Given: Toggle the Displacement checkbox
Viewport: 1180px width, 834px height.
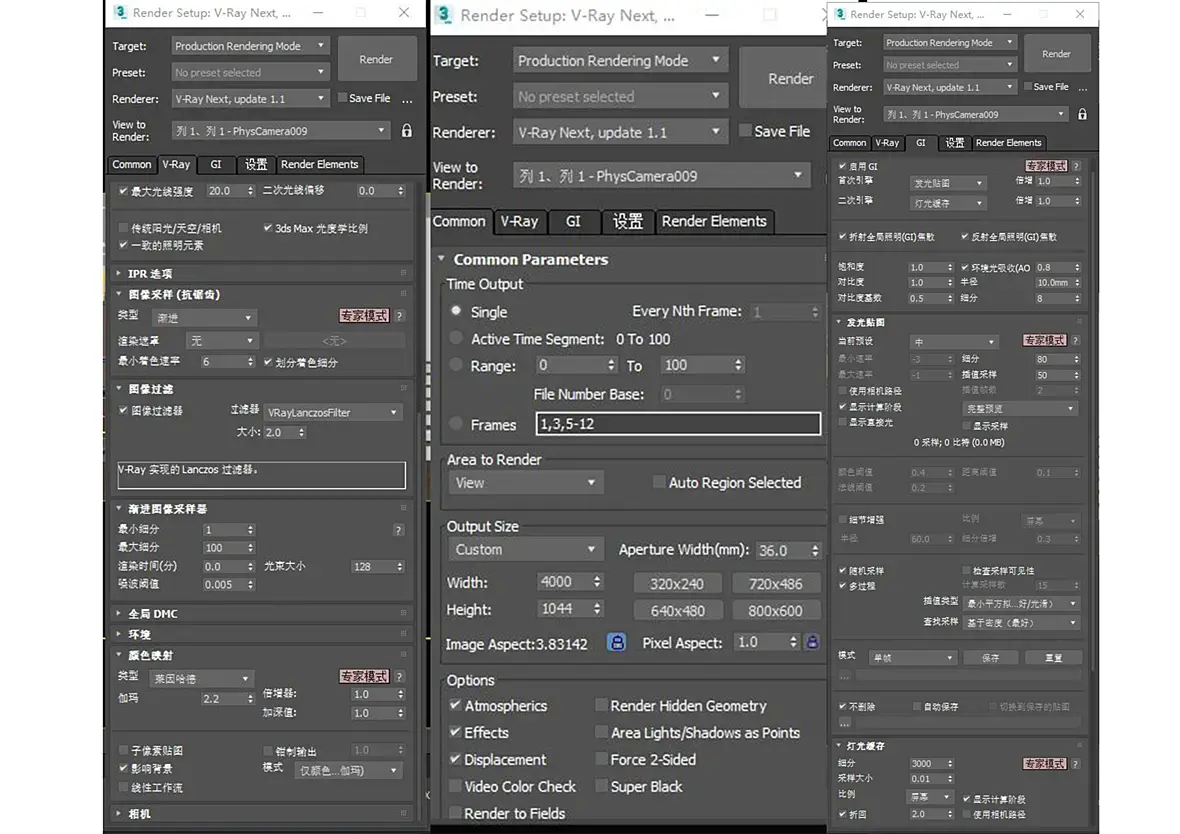Looking at the screenshot, I should [455, 759].
